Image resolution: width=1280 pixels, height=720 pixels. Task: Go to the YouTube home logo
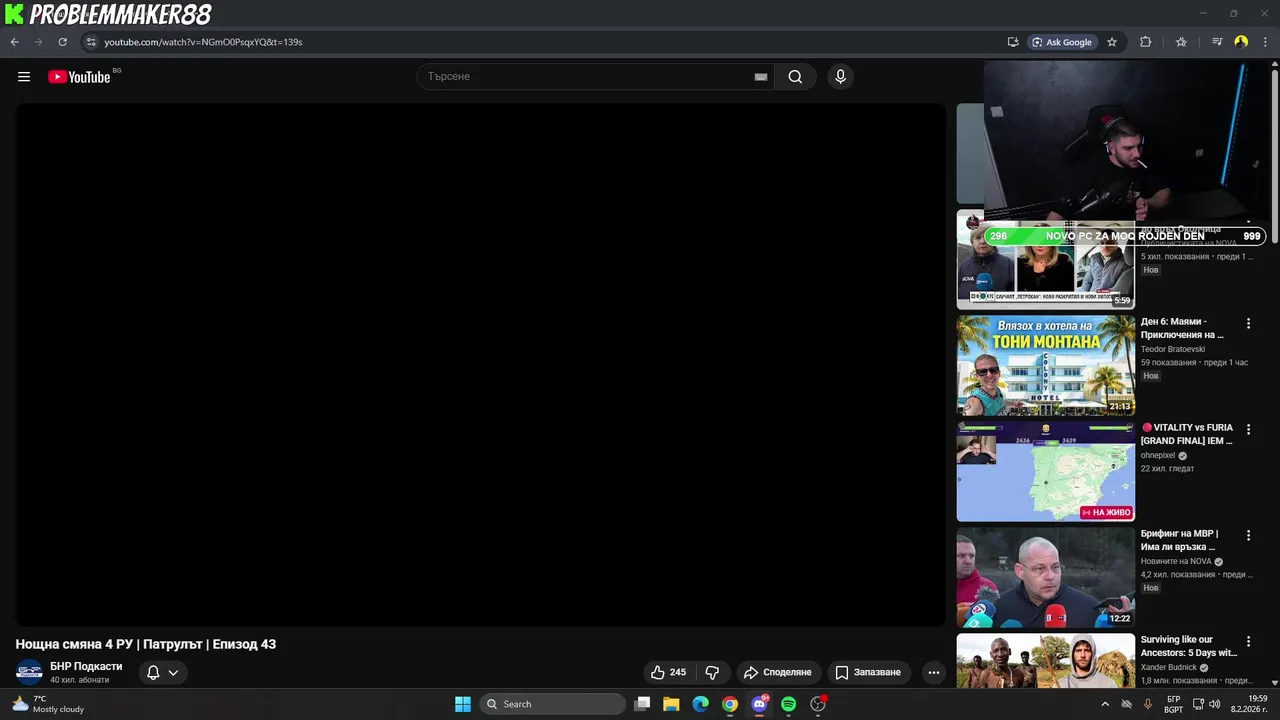(79, 77)
